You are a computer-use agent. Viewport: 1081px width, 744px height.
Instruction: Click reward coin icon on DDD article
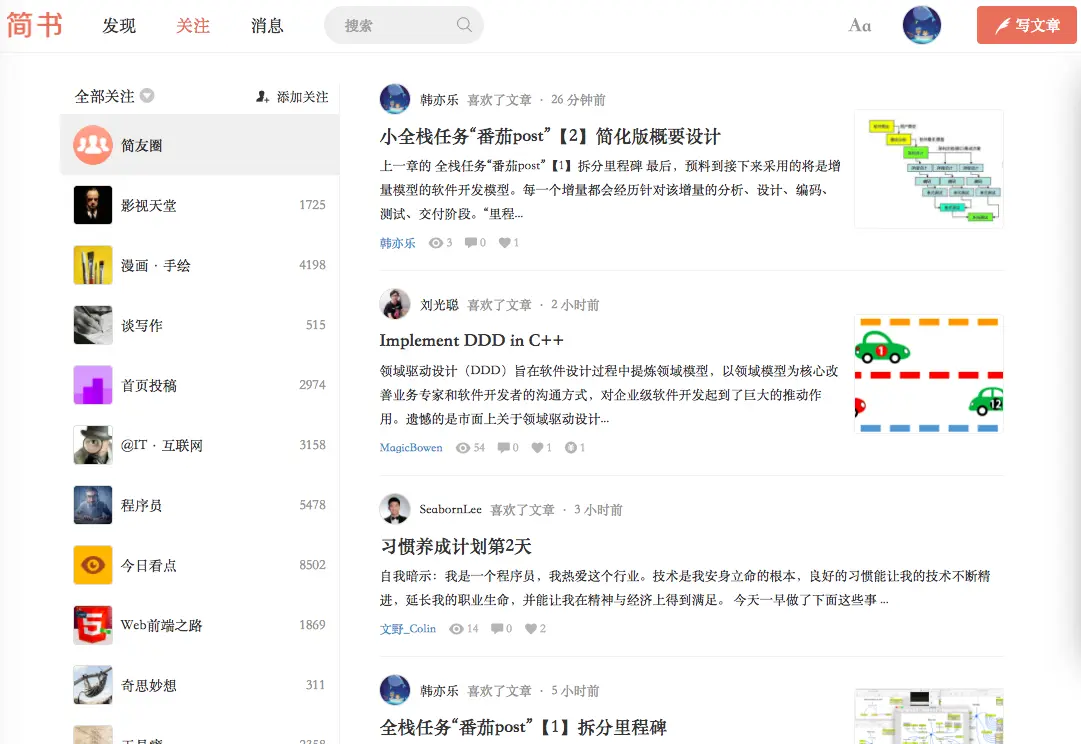pos(571,448)
